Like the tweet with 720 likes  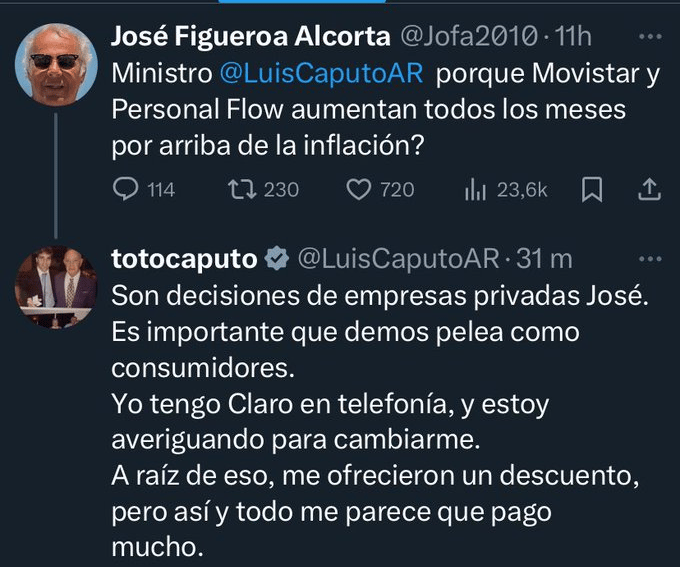tap(380, 190)
